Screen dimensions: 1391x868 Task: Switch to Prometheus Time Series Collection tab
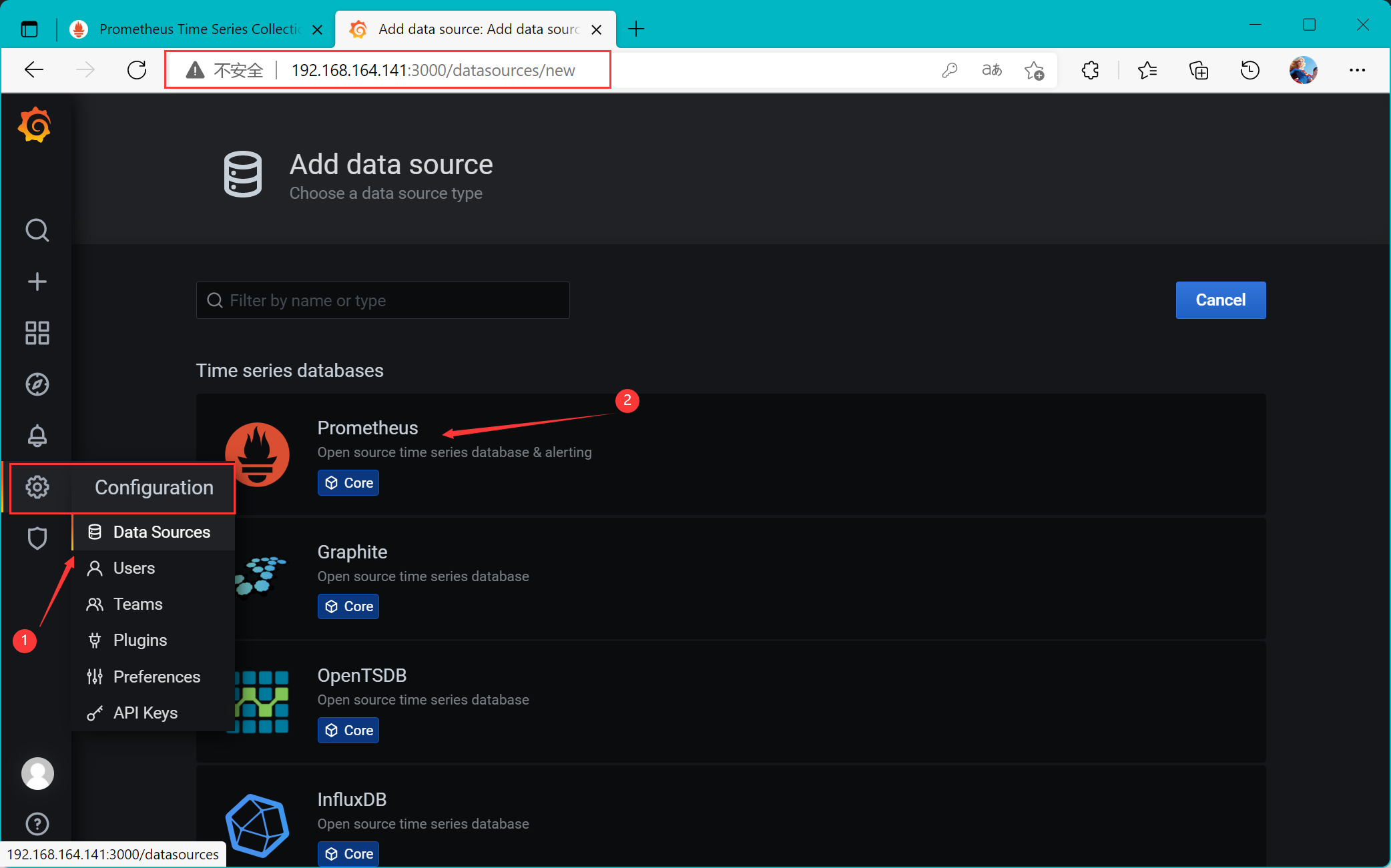196,29
